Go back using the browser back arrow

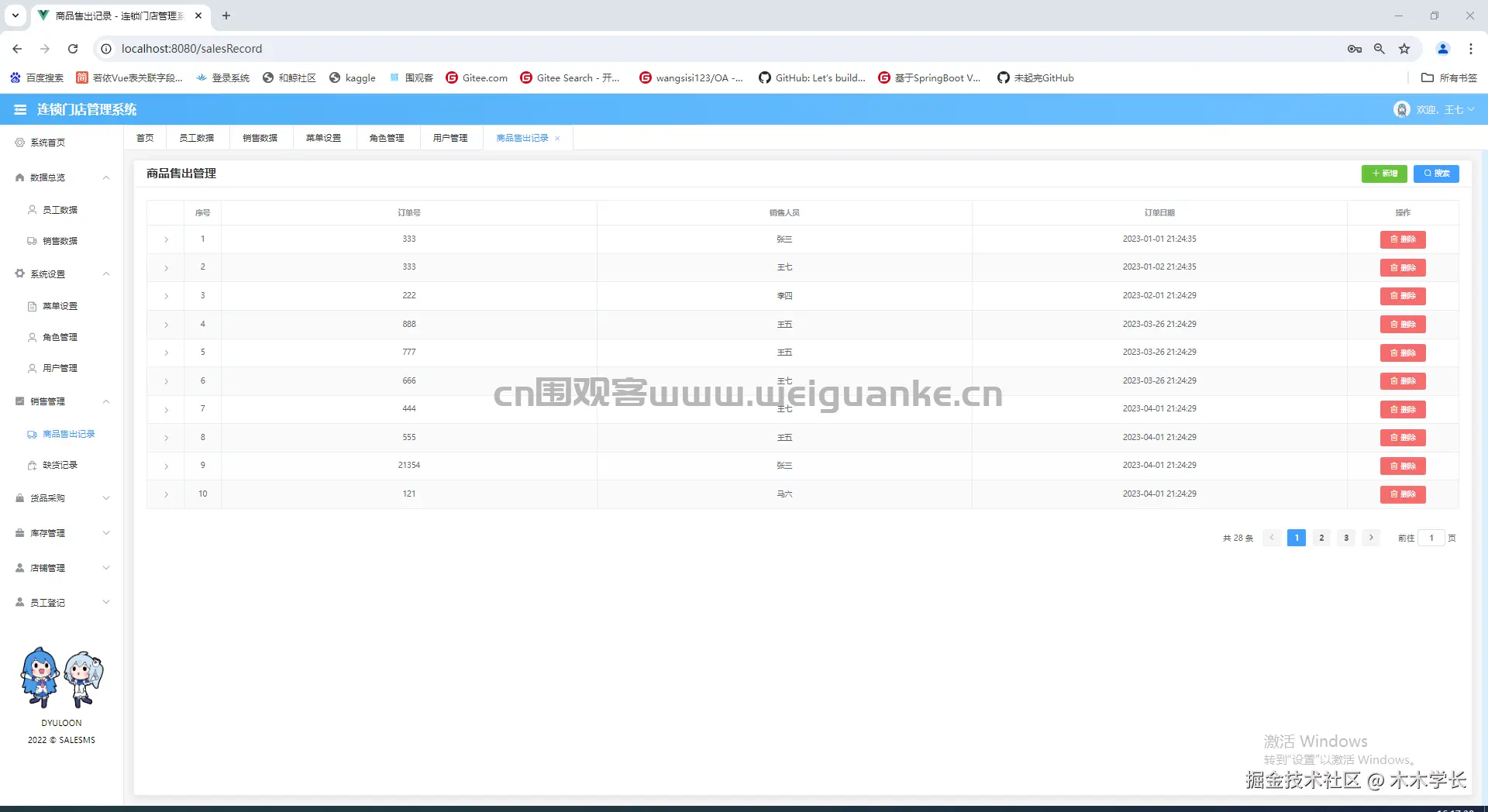[x=17, y=49]
